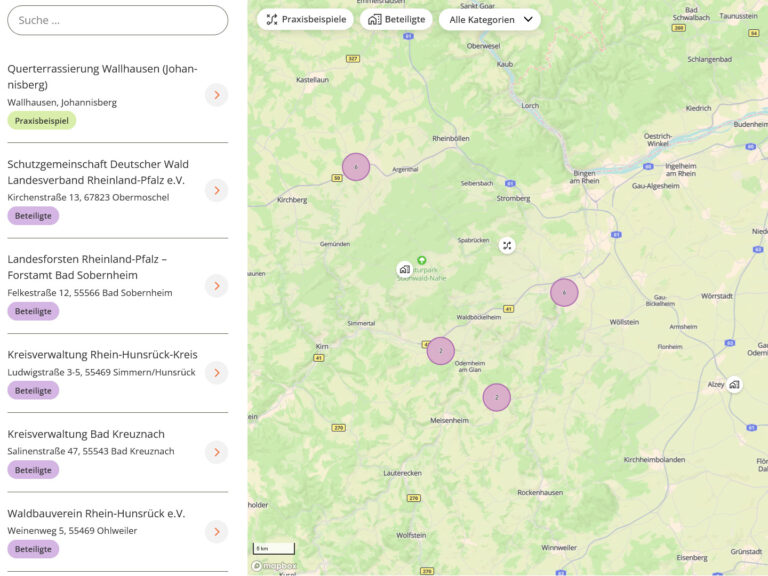Click the Alle Kategorien chevron arrow

pyautogui.click(x=528, y=20)
